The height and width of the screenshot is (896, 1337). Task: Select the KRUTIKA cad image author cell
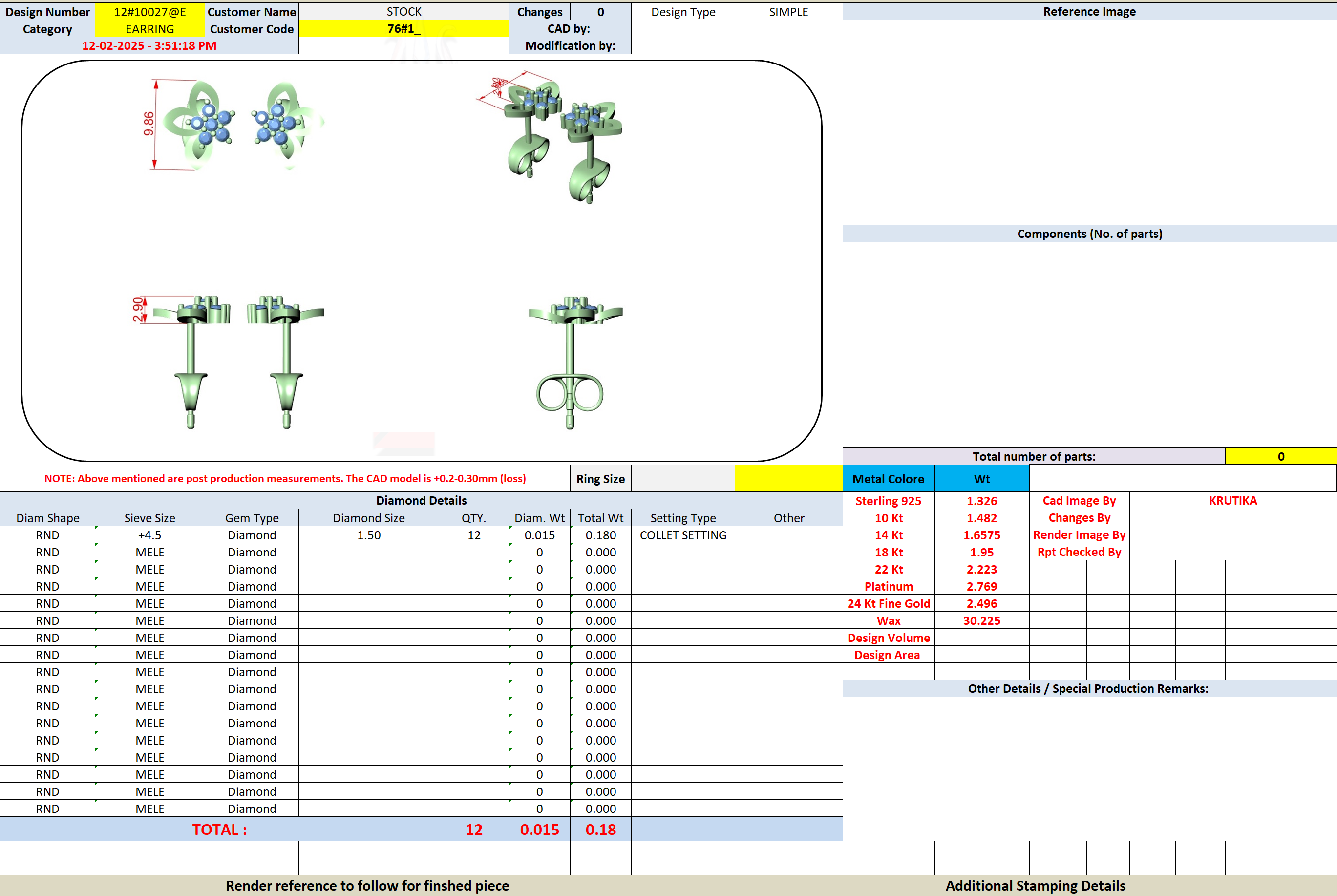1232,501
